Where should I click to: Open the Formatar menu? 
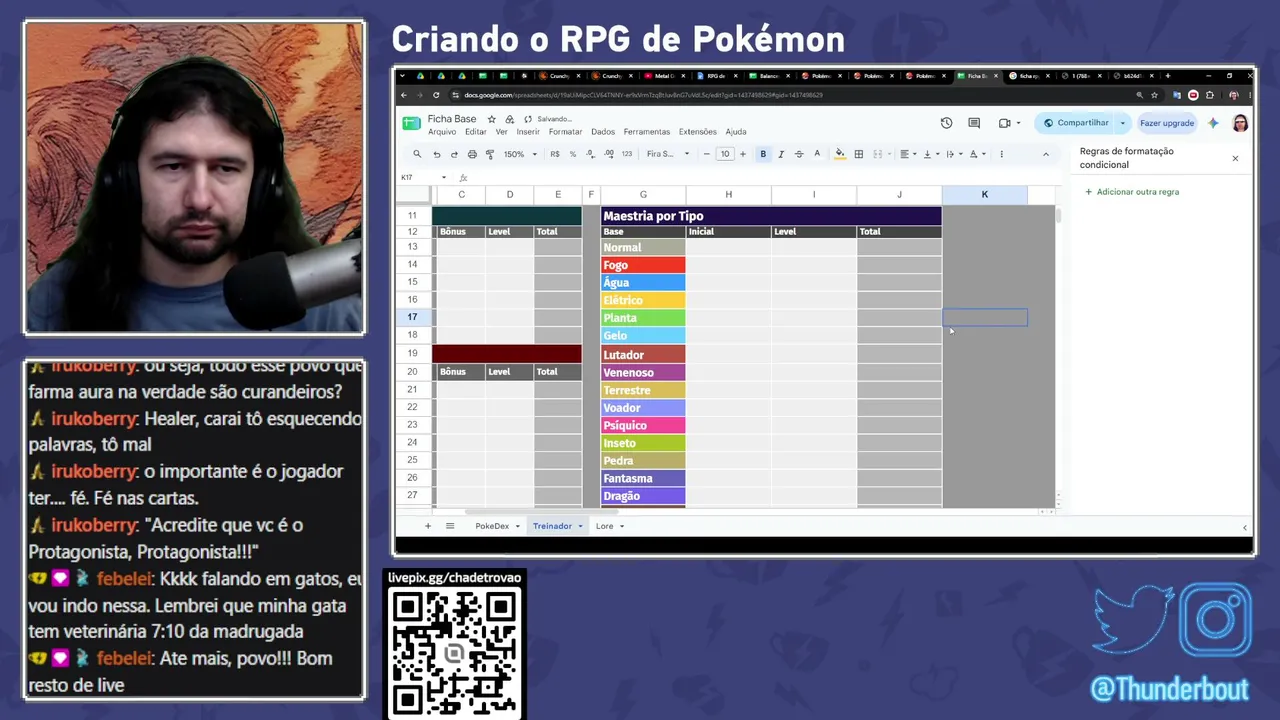click(565, 132)
